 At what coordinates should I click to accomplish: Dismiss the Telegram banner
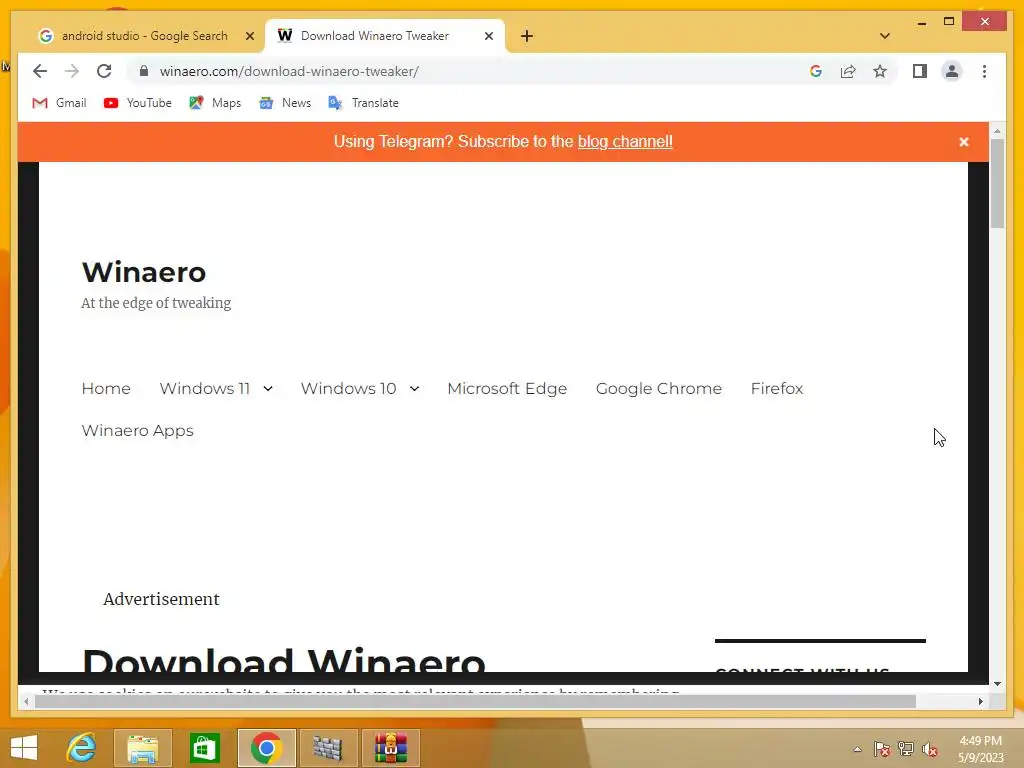click(x=963, y=142)
